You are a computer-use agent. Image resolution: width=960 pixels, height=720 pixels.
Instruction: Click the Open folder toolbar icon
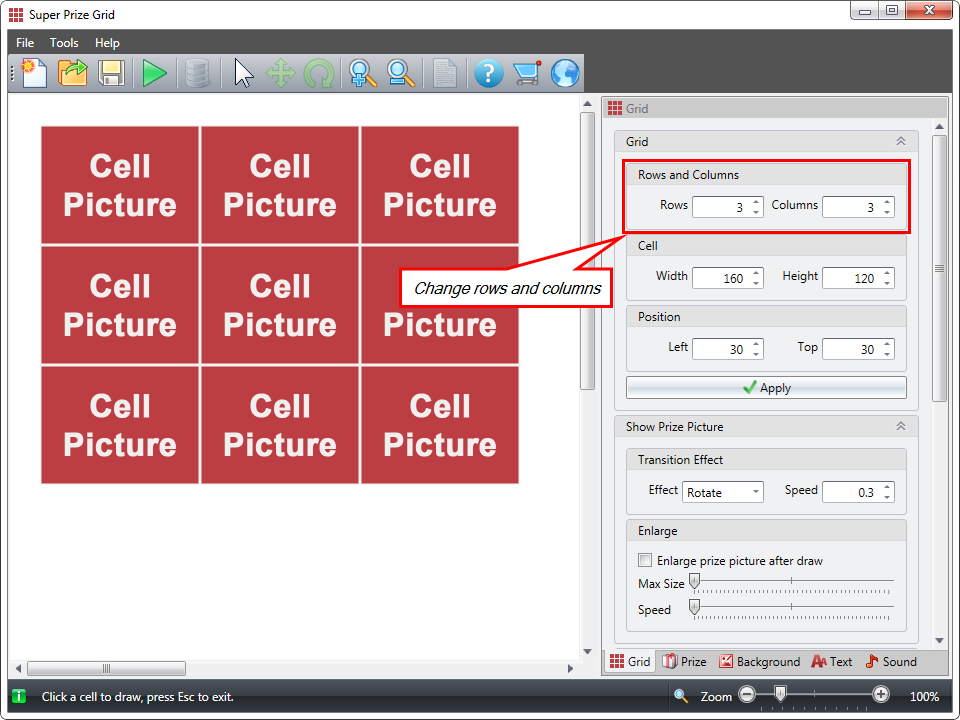pos(73,73)
